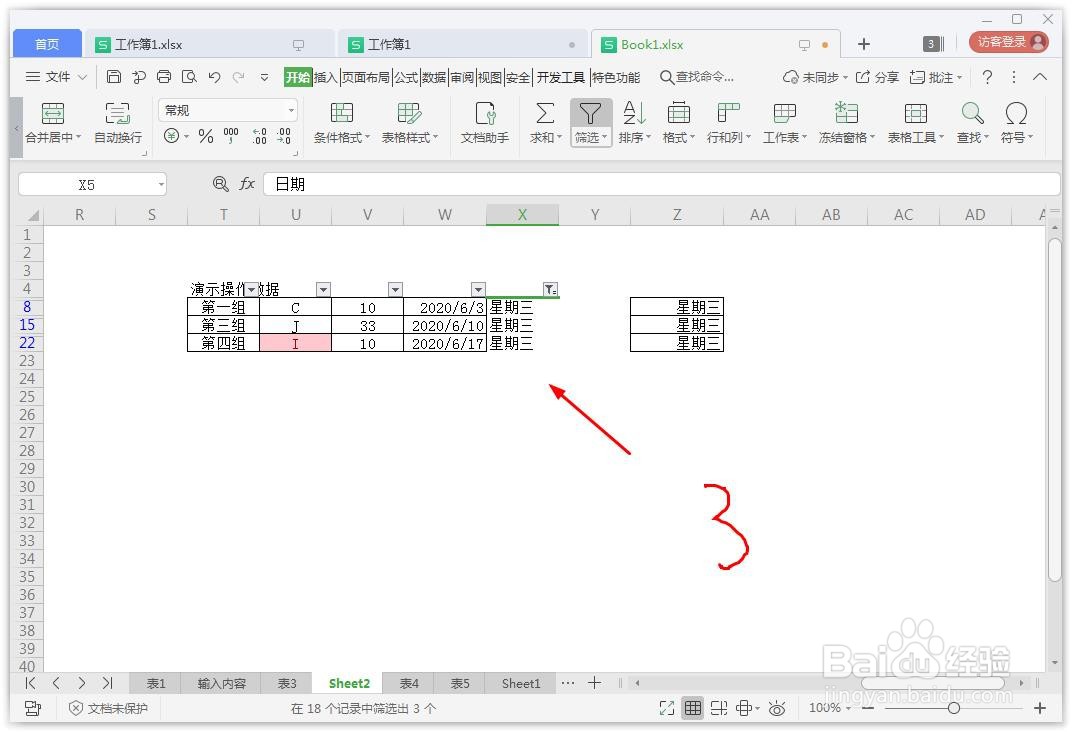Open filter dropdown on column W header
This screenshot has height=732, width=1072.
coord(479,290)
